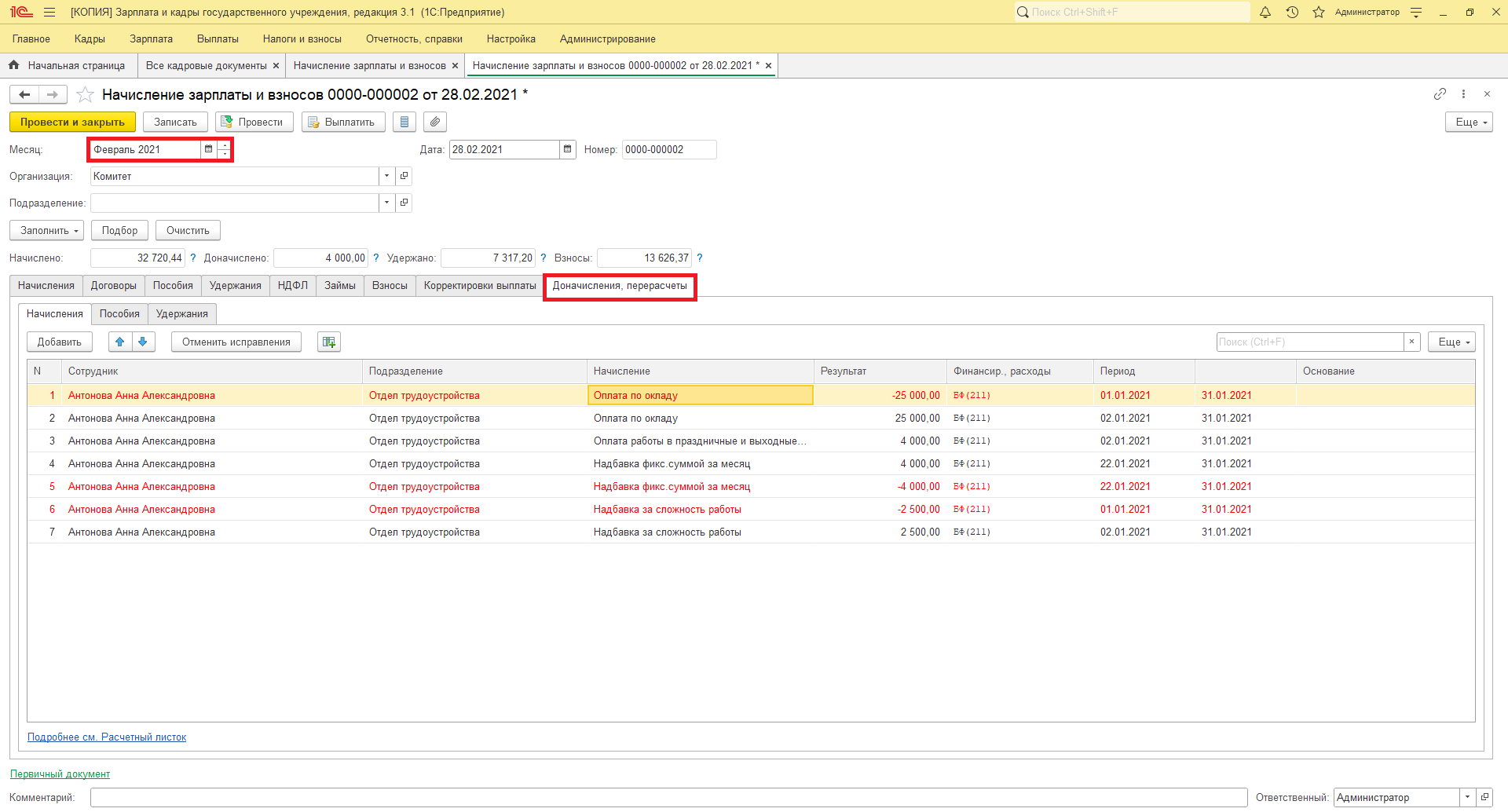1508x812 pixels.
Task: Open calendar picker for Месяц field
Action: [208, 149]
